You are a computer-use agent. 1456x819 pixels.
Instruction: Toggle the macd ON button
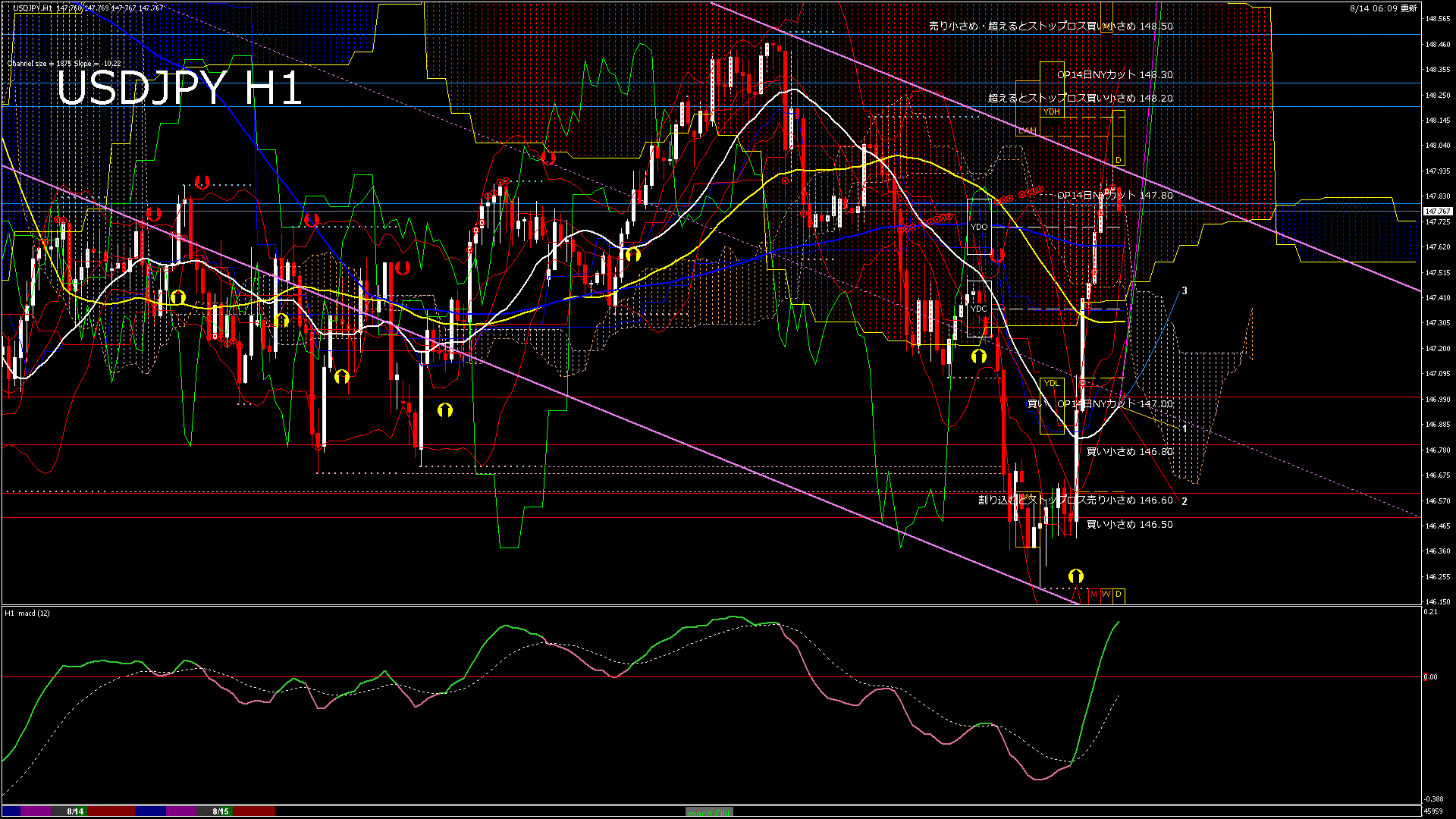click(709, 812)
